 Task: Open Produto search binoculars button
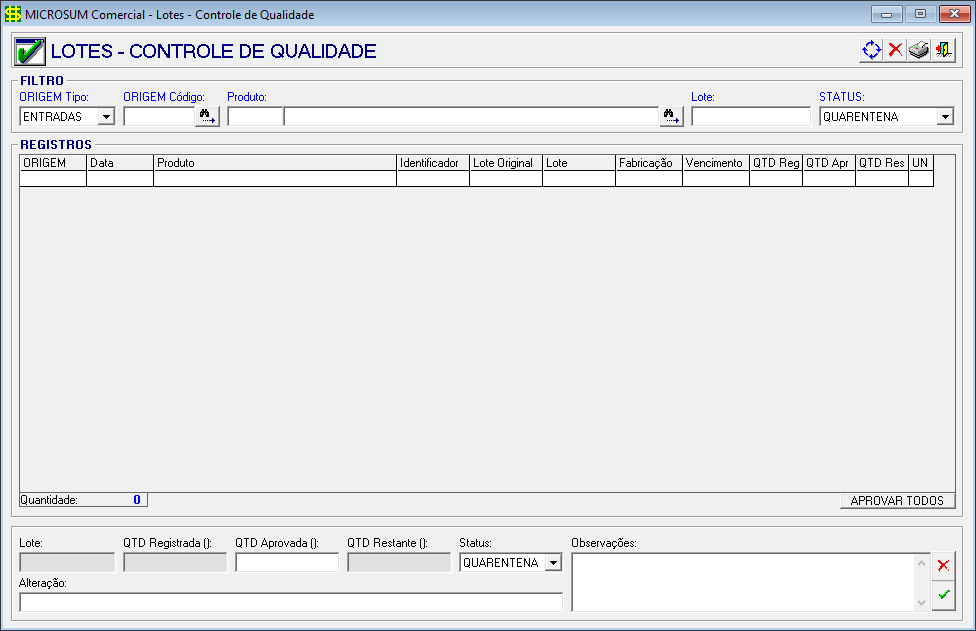(x=671, y=116)
